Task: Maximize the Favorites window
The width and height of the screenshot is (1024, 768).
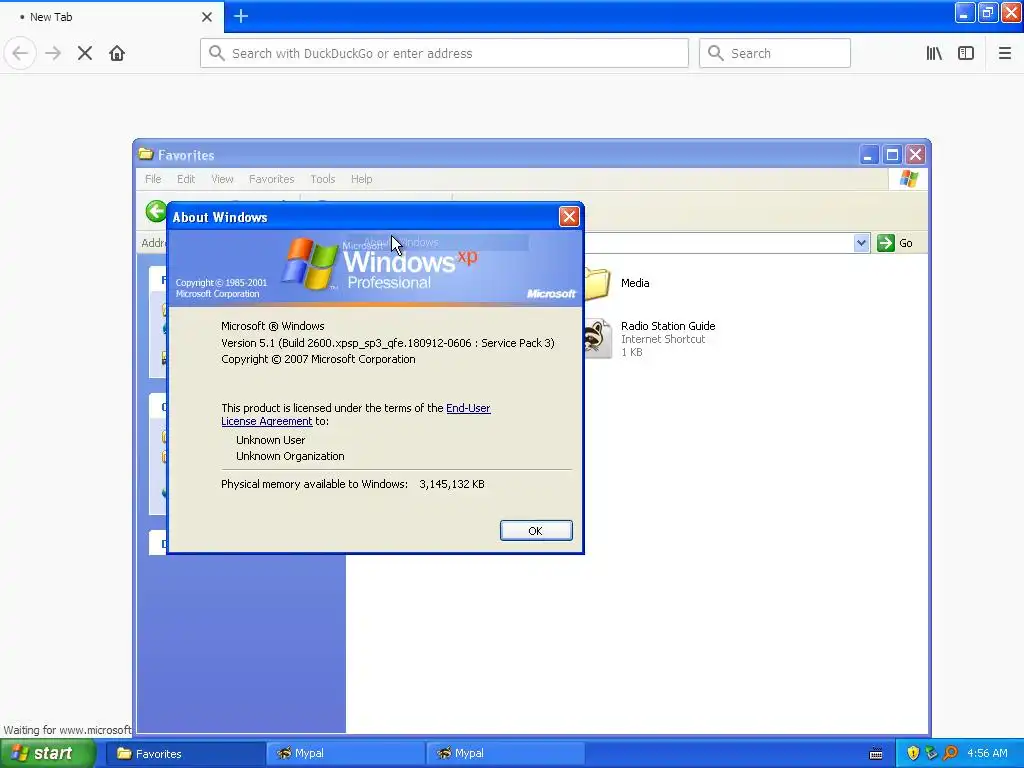Action: (892, 155)
